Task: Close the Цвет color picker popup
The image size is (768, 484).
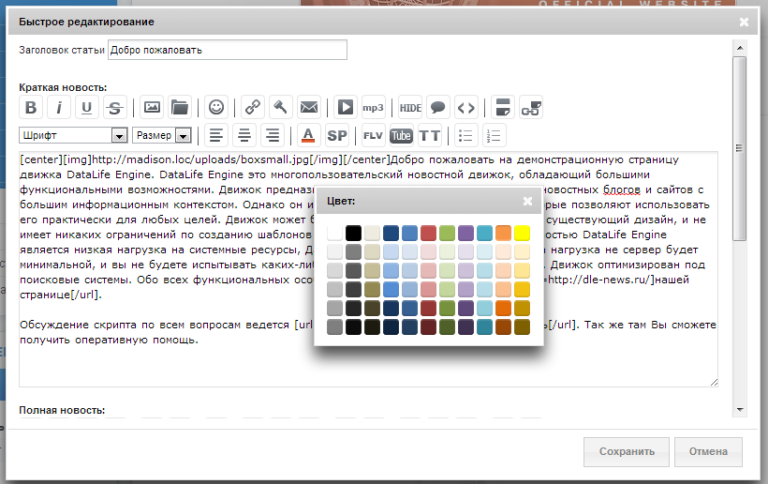Action: coord(528,201)
